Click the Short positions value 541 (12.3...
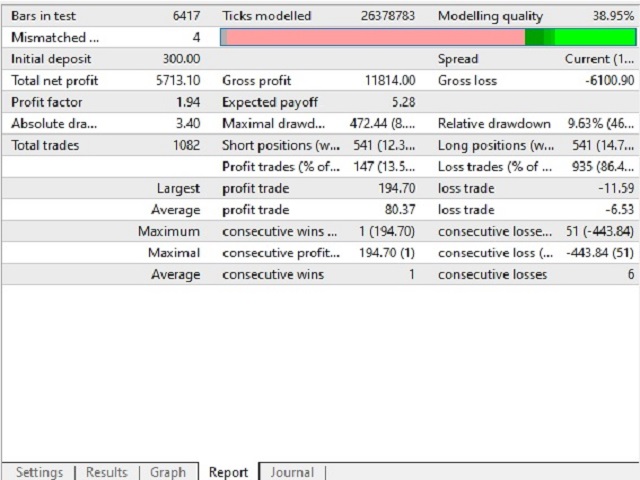Viewport: 640px width, 480px height. pyautogui.click(x=384, y=145)
